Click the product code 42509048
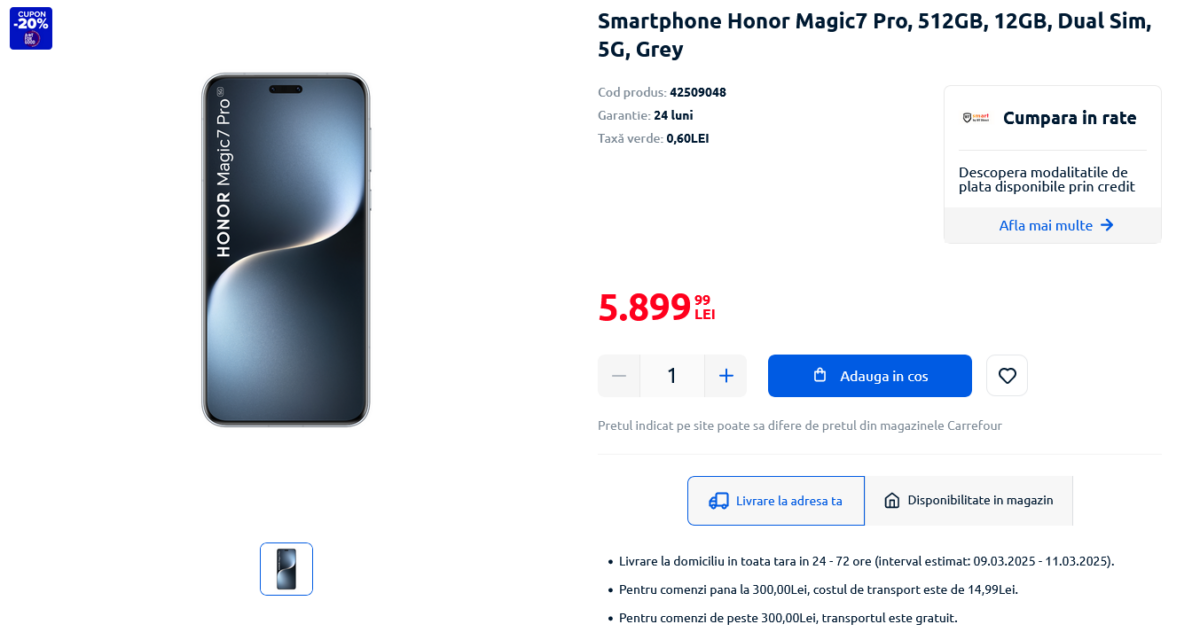The image size is (1200, 632). tap(698, 92)
